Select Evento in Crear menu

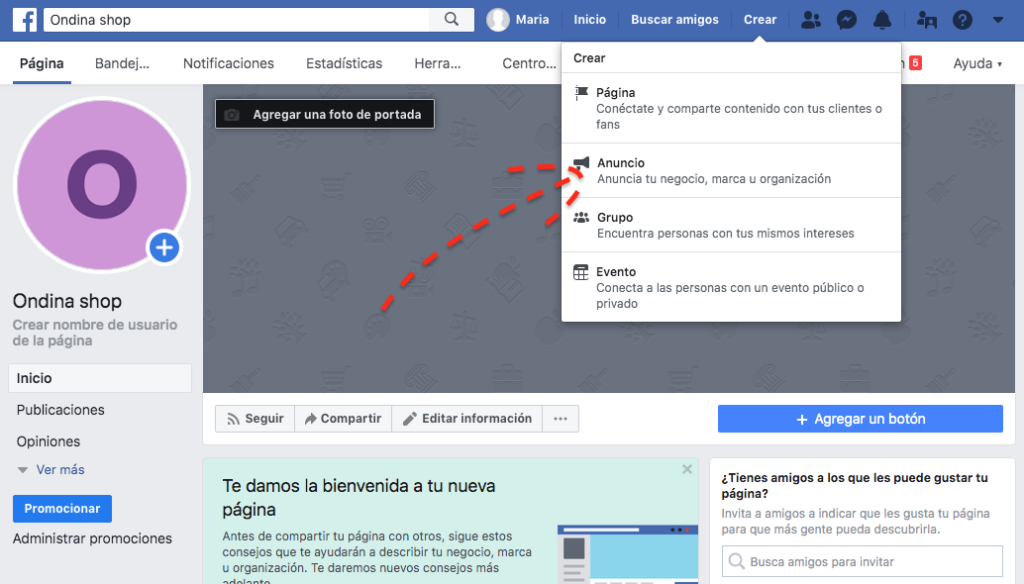coord(731,287)
